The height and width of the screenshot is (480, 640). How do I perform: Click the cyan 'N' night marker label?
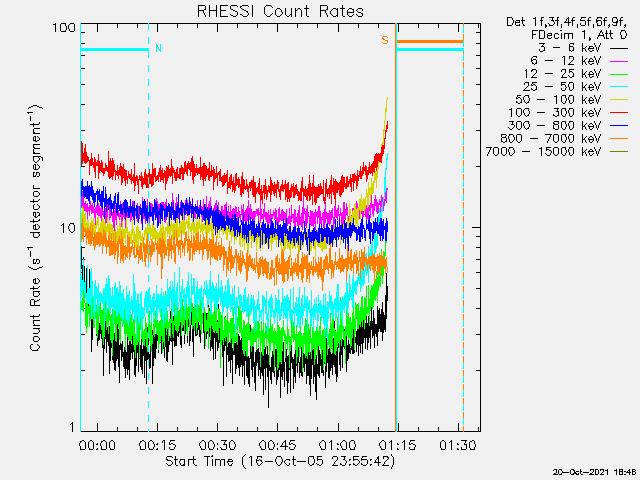click(x=158, y=48)
